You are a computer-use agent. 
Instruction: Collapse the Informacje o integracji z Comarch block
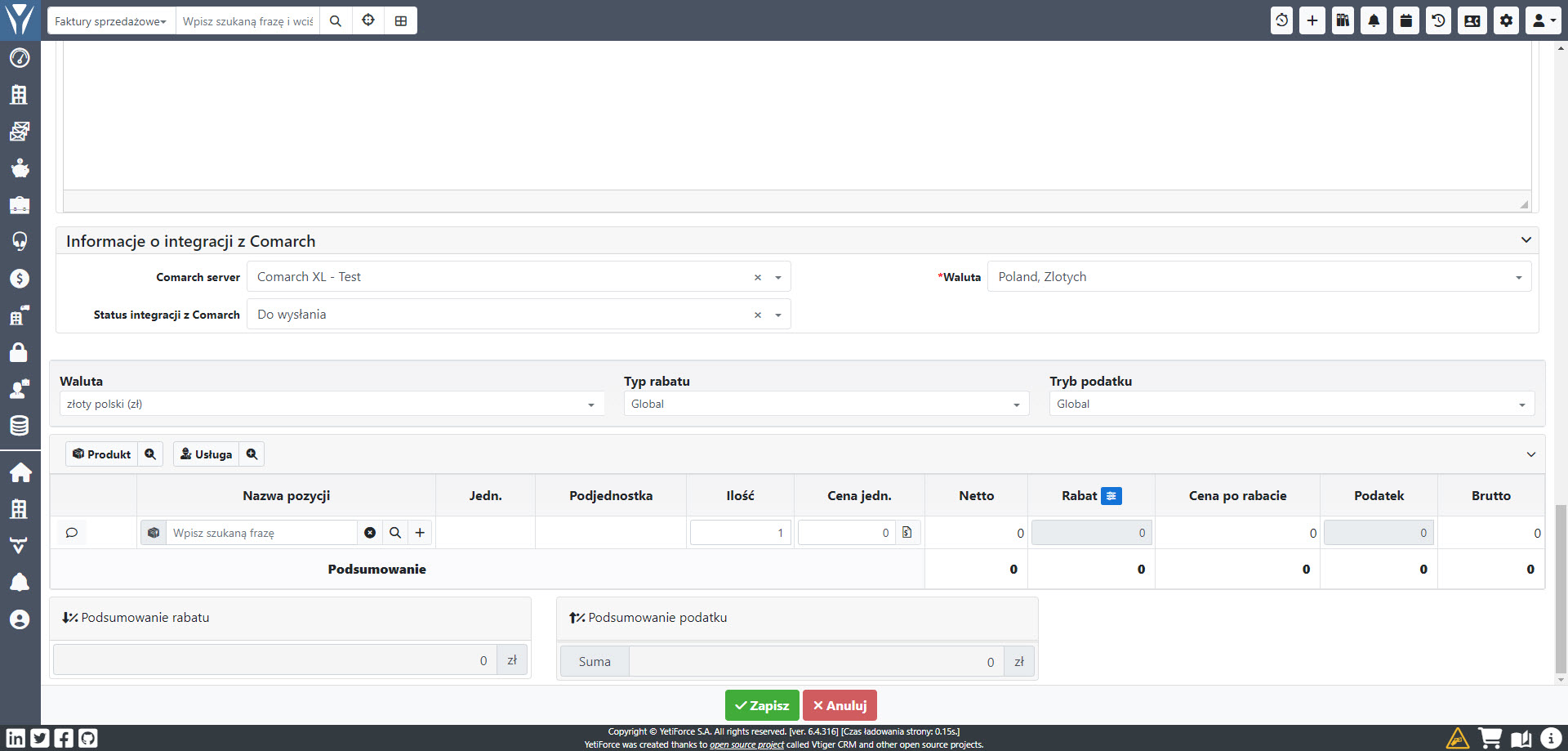point(1526,240)
